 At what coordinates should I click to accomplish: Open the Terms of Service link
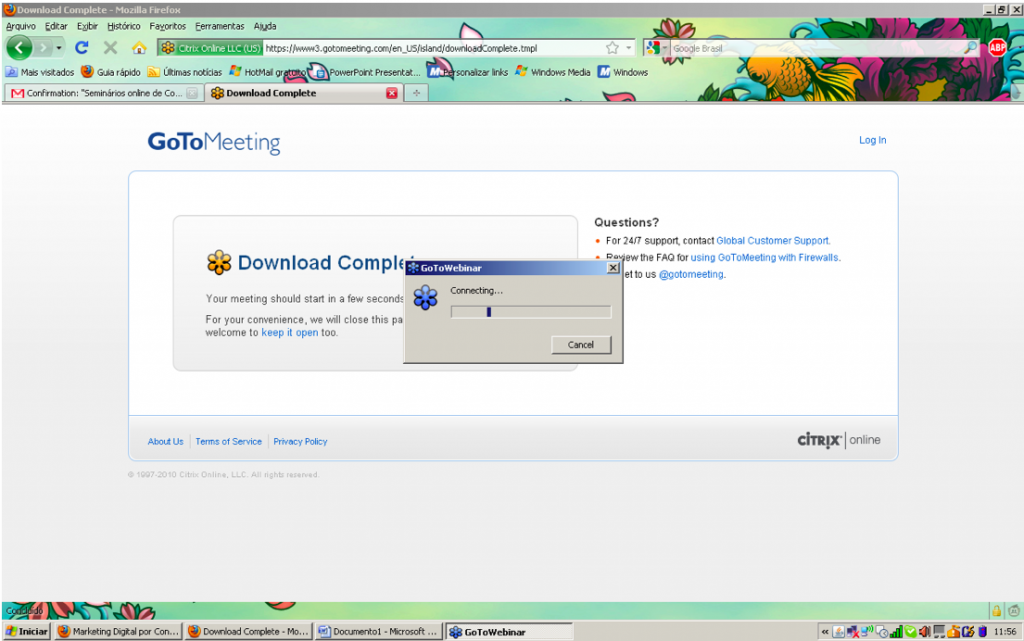pos(229,442)
